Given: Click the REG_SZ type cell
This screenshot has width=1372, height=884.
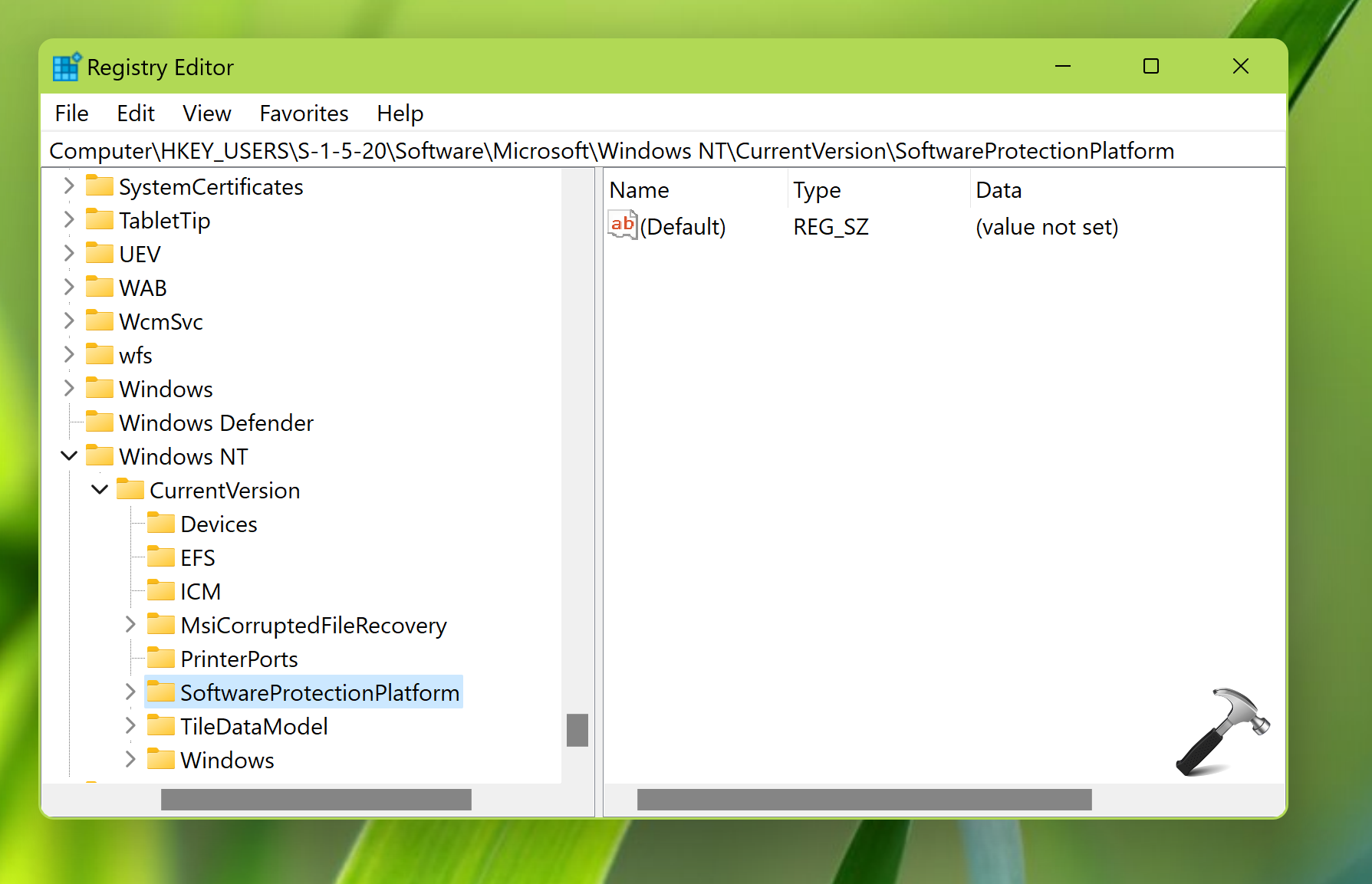Looking at the screenshot, I should 831,227.
